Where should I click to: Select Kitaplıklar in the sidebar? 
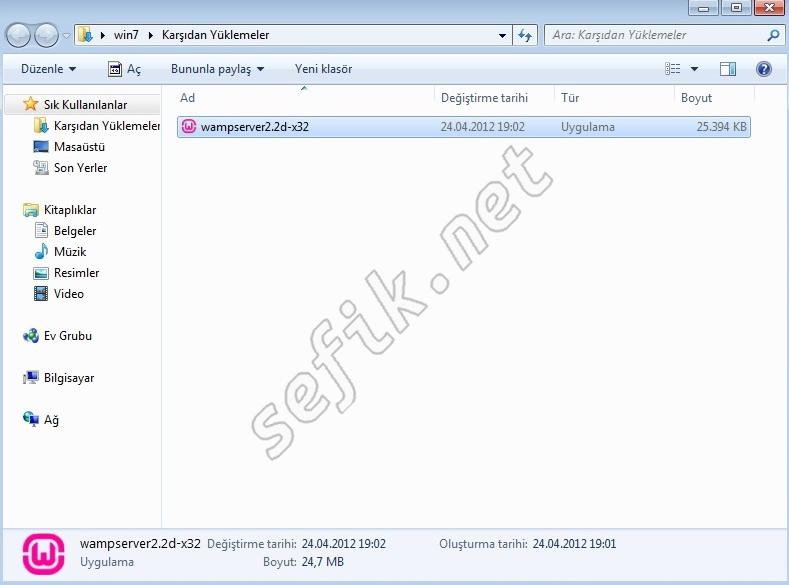pyautogui.click(x=69, y=210)
